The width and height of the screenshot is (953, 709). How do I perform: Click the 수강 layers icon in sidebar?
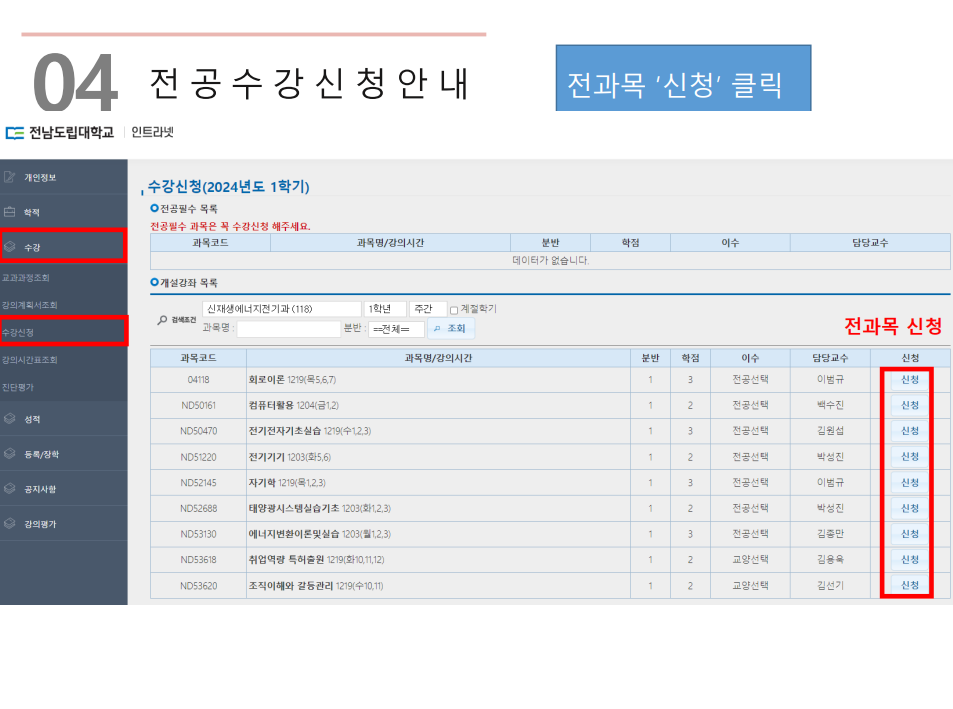[x=10, y=245]
